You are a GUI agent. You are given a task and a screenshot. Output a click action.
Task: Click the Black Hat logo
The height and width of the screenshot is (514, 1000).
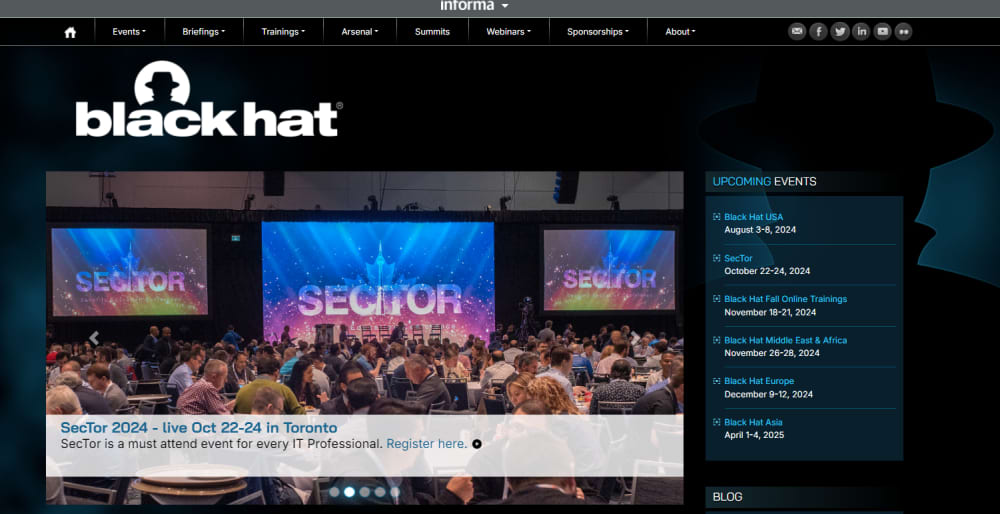(208, 99)
